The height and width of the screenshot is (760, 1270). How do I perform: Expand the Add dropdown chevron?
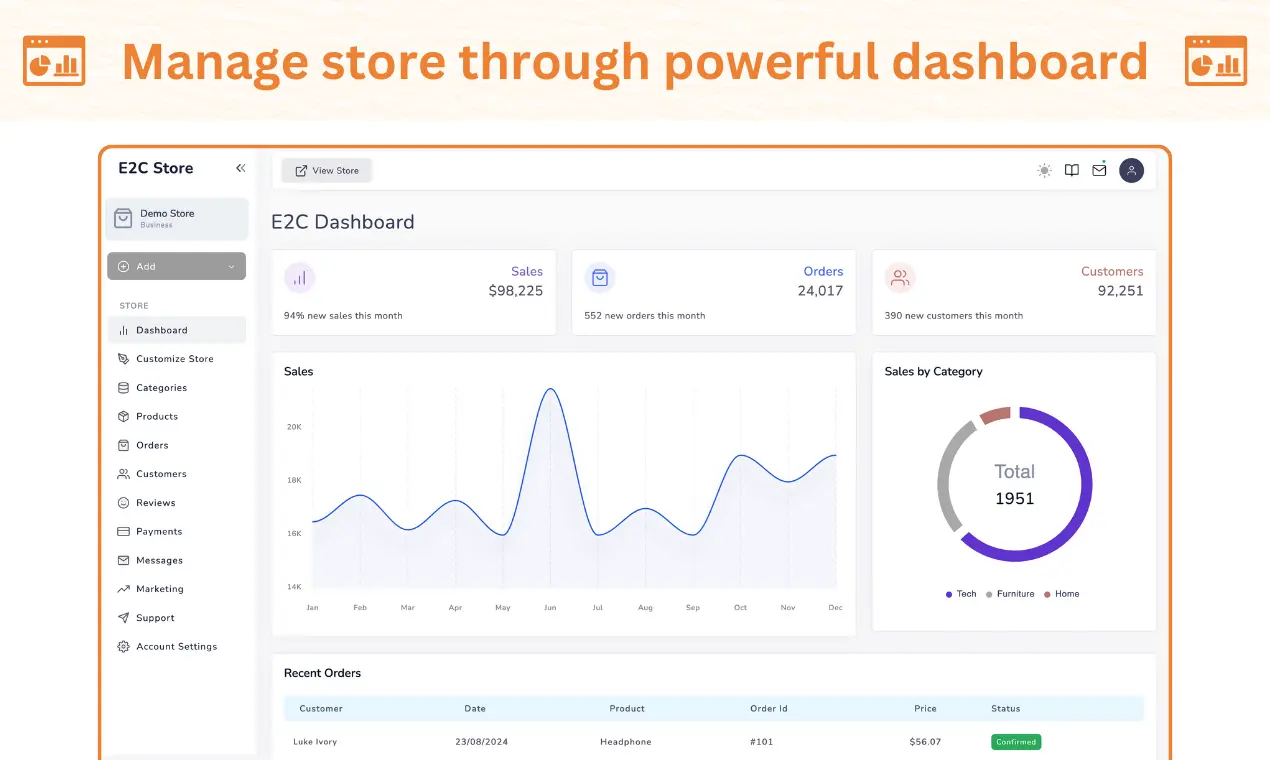pyautogui.click(x=231, y=267)
